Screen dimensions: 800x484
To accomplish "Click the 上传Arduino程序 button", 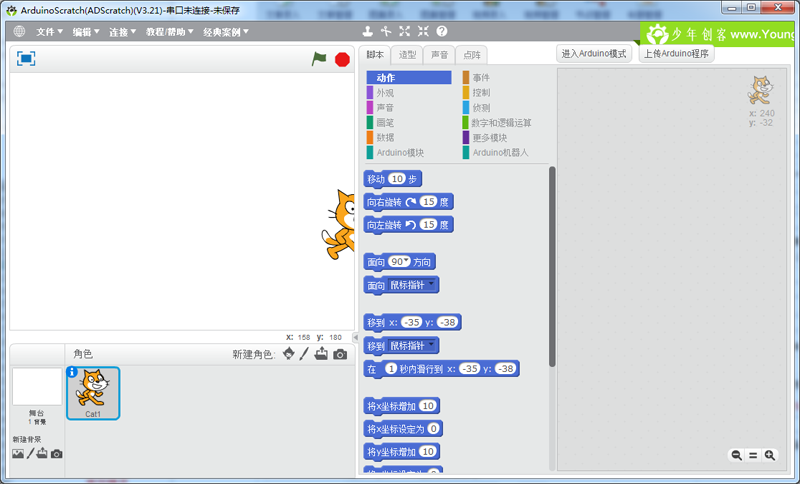I will coord(676,54).
